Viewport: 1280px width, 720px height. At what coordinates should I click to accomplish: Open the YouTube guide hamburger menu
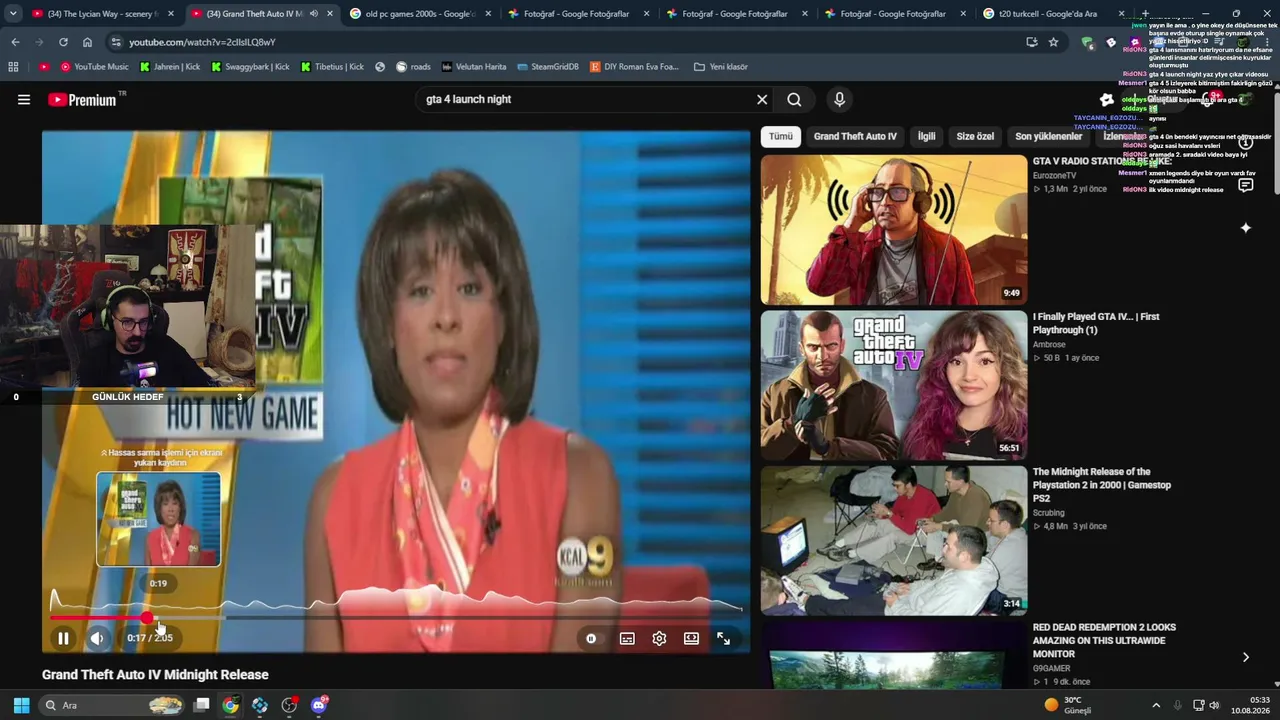coord(24,99)
